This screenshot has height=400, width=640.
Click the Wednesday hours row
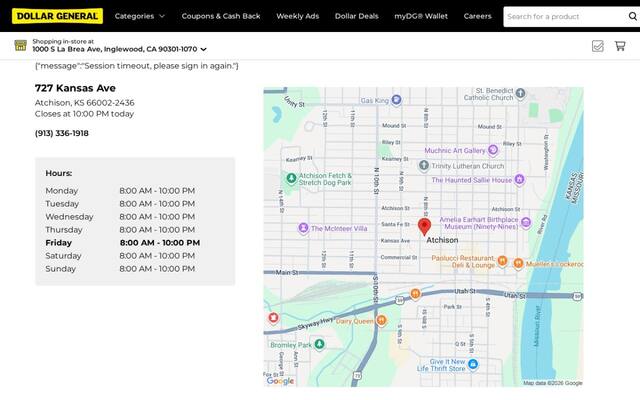(120, 217)
